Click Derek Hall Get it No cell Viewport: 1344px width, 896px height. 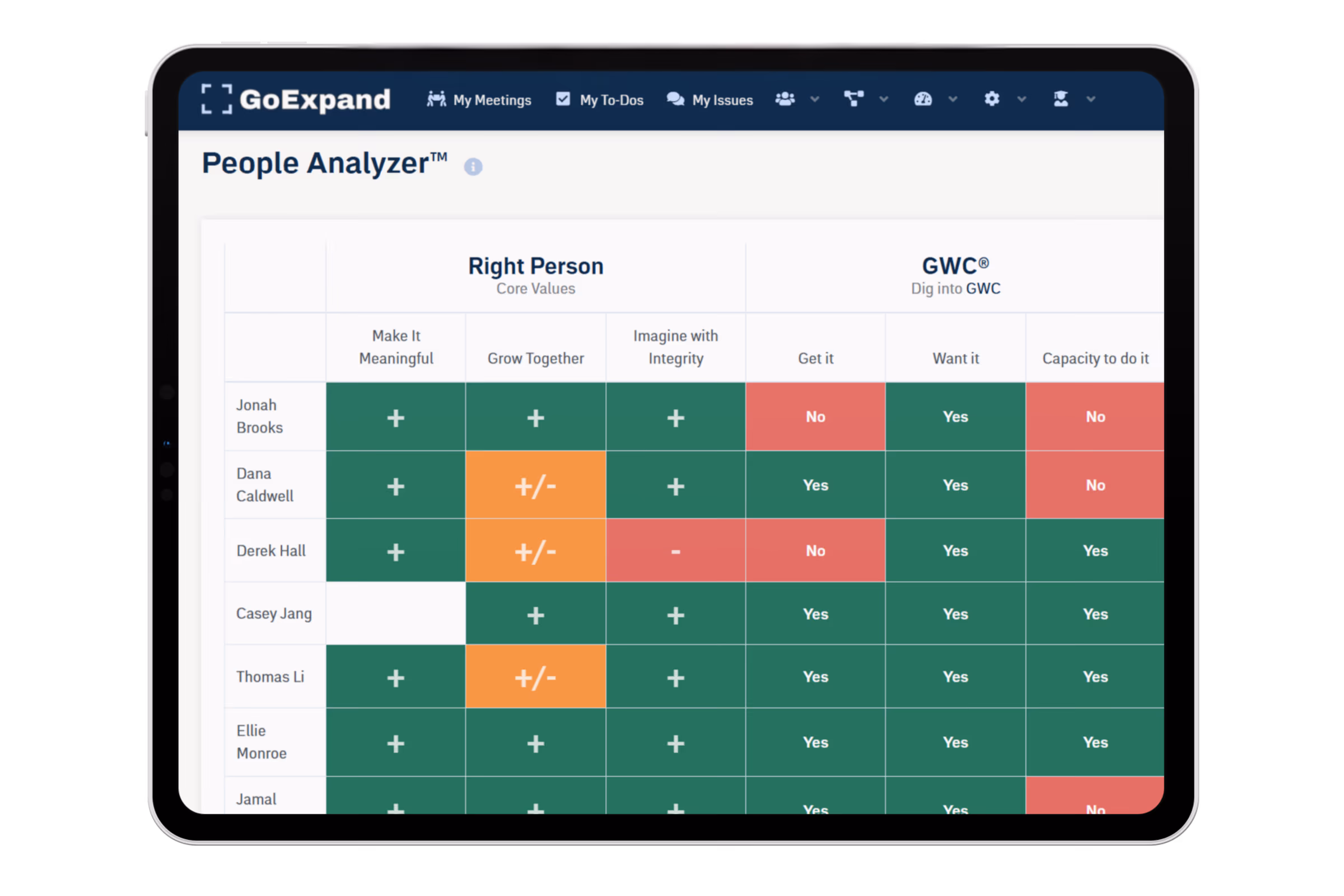coord(815,551)
